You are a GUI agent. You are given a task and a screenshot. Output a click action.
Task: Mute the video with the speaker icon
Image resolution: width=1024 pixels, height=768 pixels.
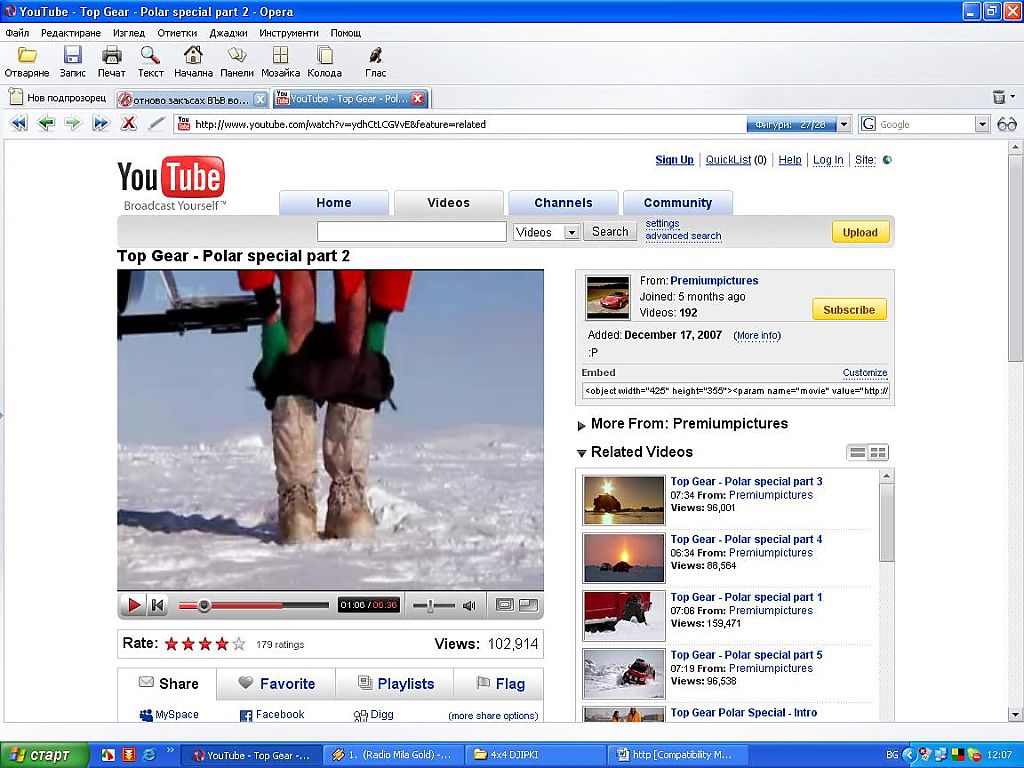[x=469, y=605]
